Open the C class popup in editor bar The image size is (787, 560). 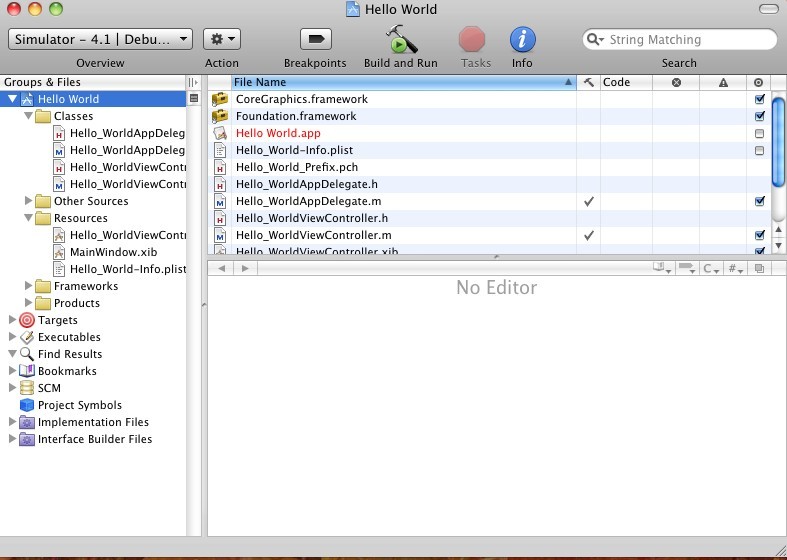[711, 268]
